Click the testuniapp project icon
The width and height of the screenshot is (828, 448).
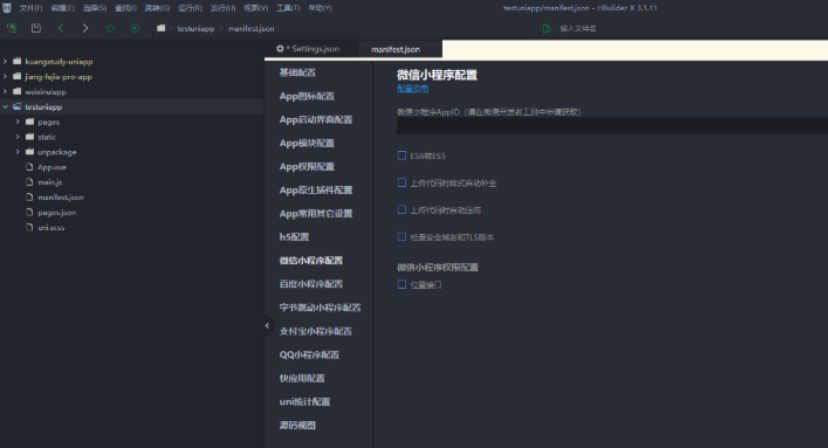pos(17,107)
